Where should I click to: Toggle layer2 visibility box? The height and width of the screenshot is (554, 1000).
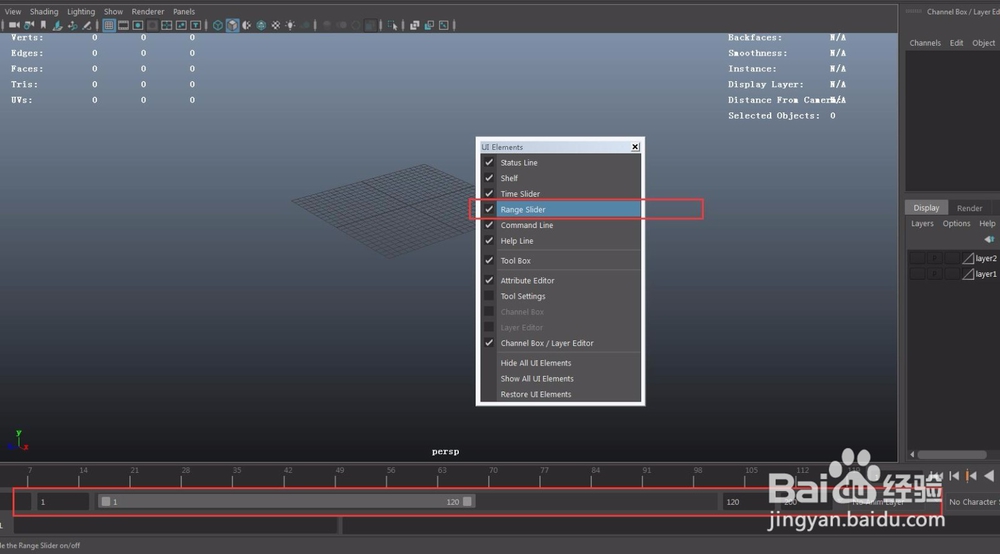(x=917, y=258)
